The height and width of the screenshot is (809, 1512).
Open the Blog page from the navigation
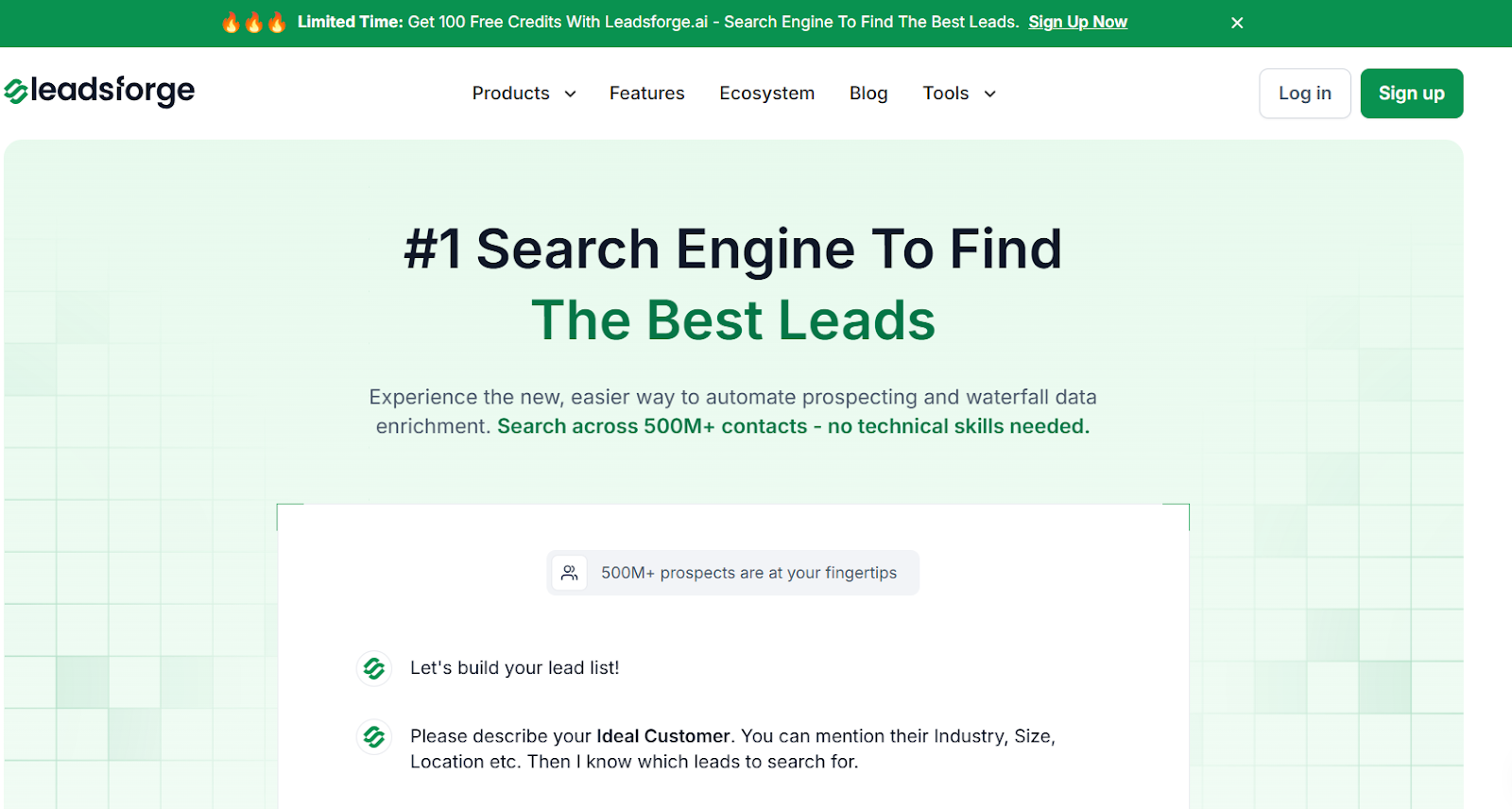(868, 94)
